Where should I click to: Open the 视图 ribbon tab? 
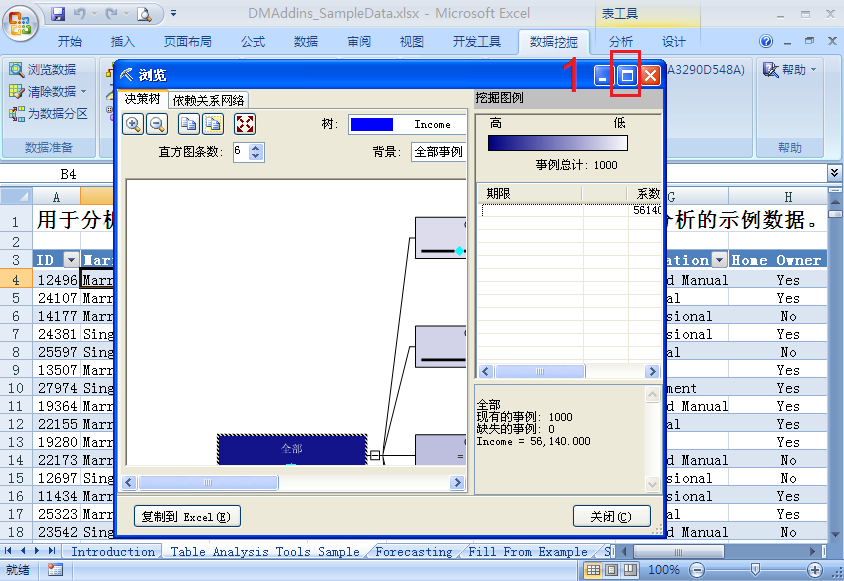pos(411,41)
